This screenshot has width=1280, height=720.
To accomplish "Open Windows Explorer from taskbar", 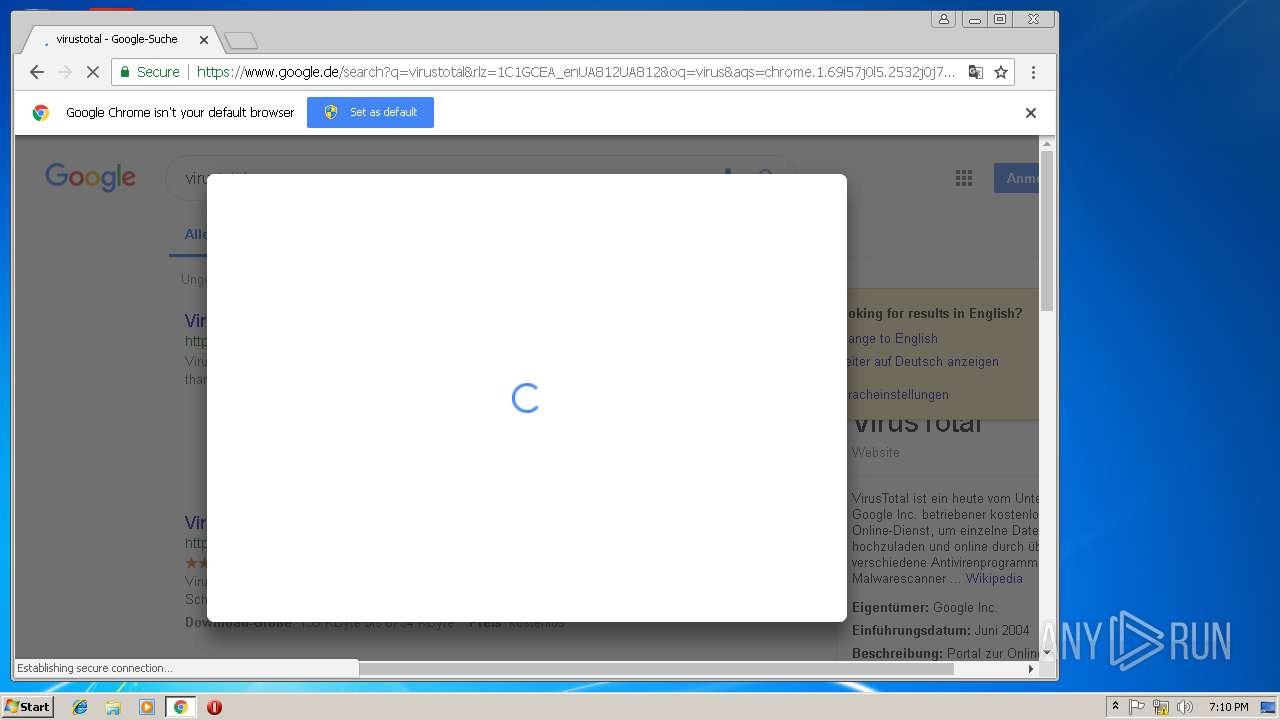I will 113,707.
